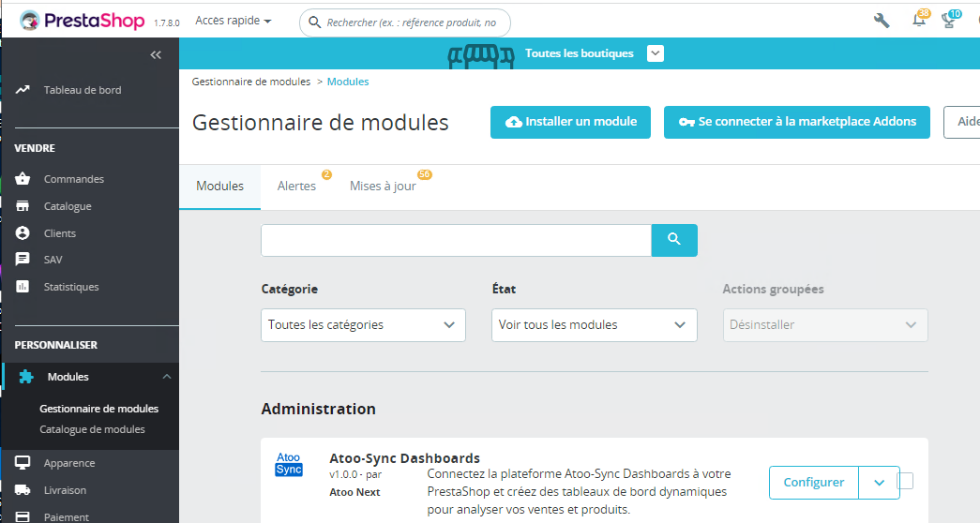Screen dimensions: 980x523
Task: Click the Modules breadcrumb link
Action: (348, 82)
